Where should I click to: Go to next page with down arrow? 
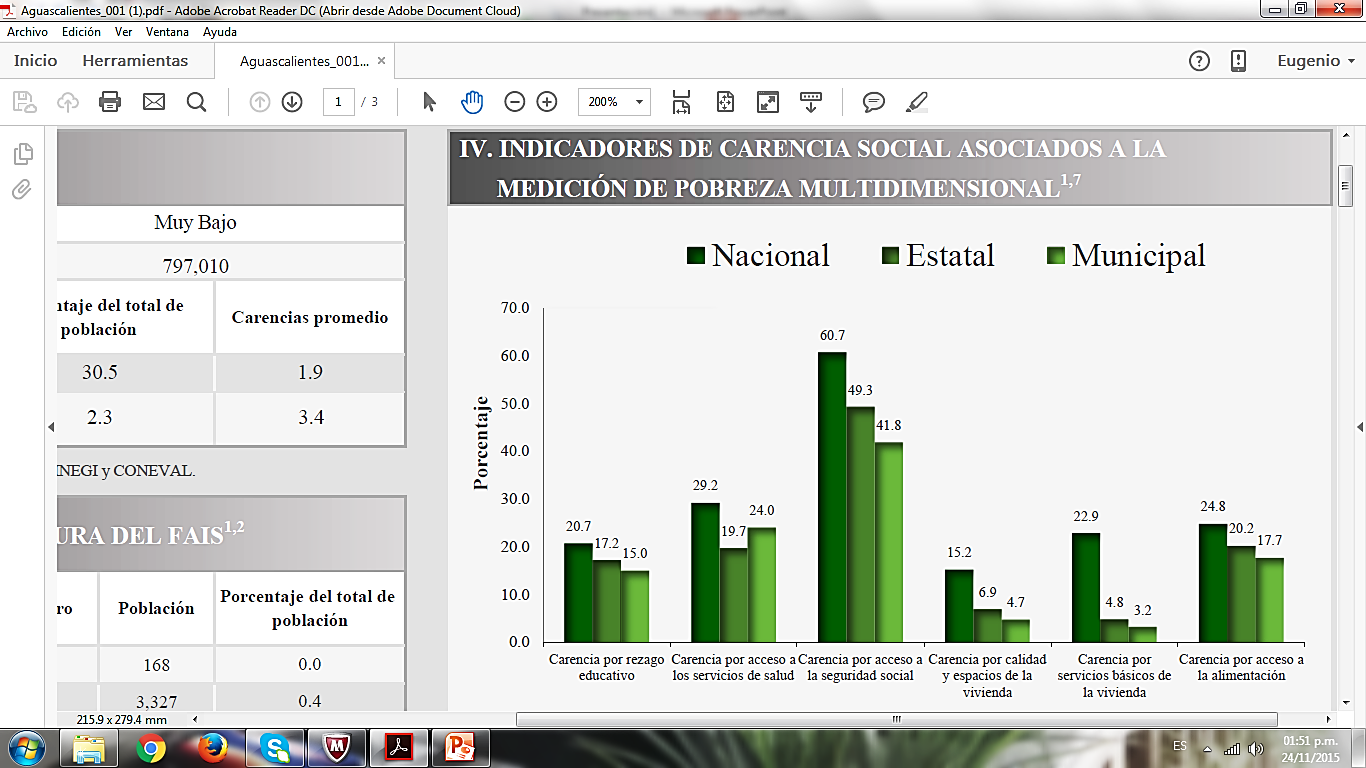(x=292, y=101)
